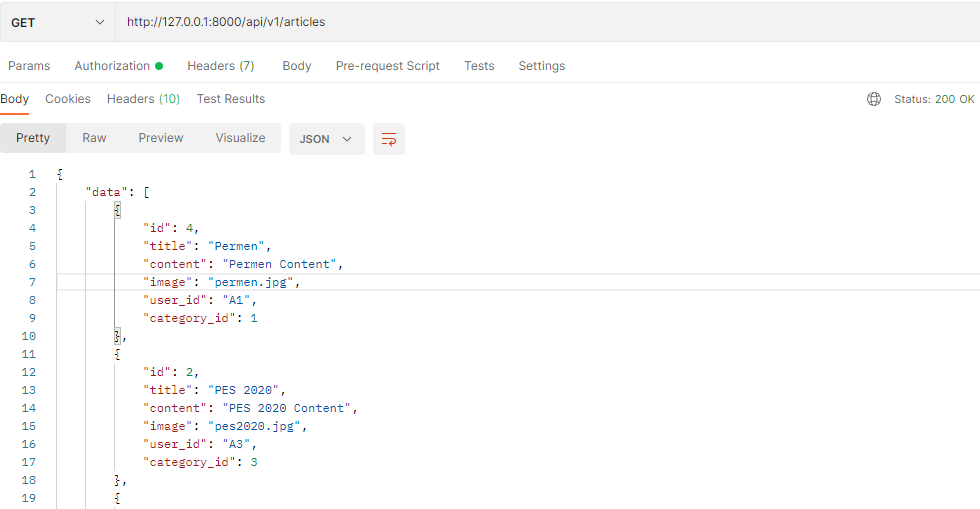The width and height of the screenshot is (980, 509).
Task: Click the "data" key on line 2
Action: (x=106, y=192)
